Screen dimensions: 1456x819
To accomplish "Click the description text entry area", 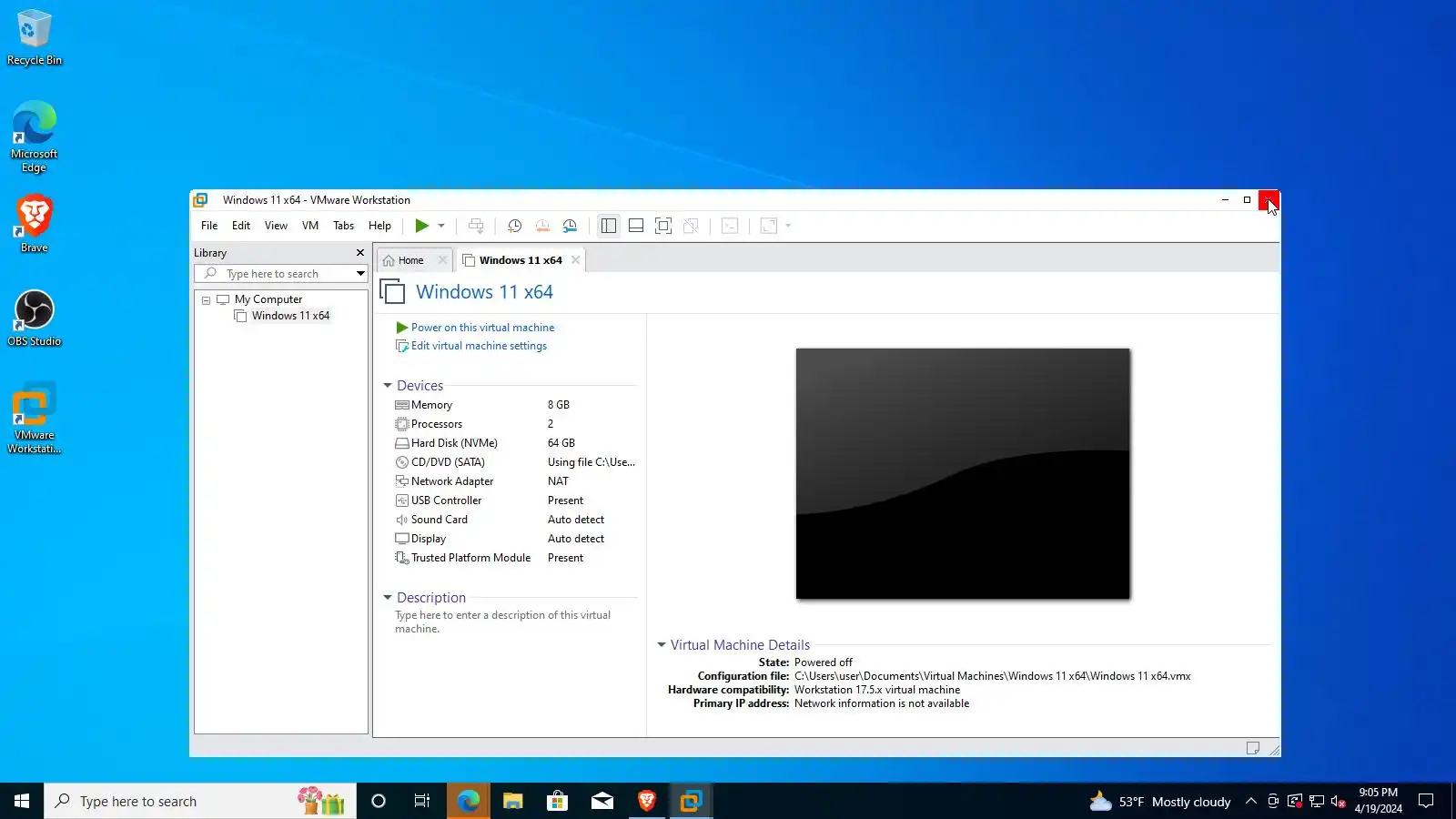I will click(503, 622).
